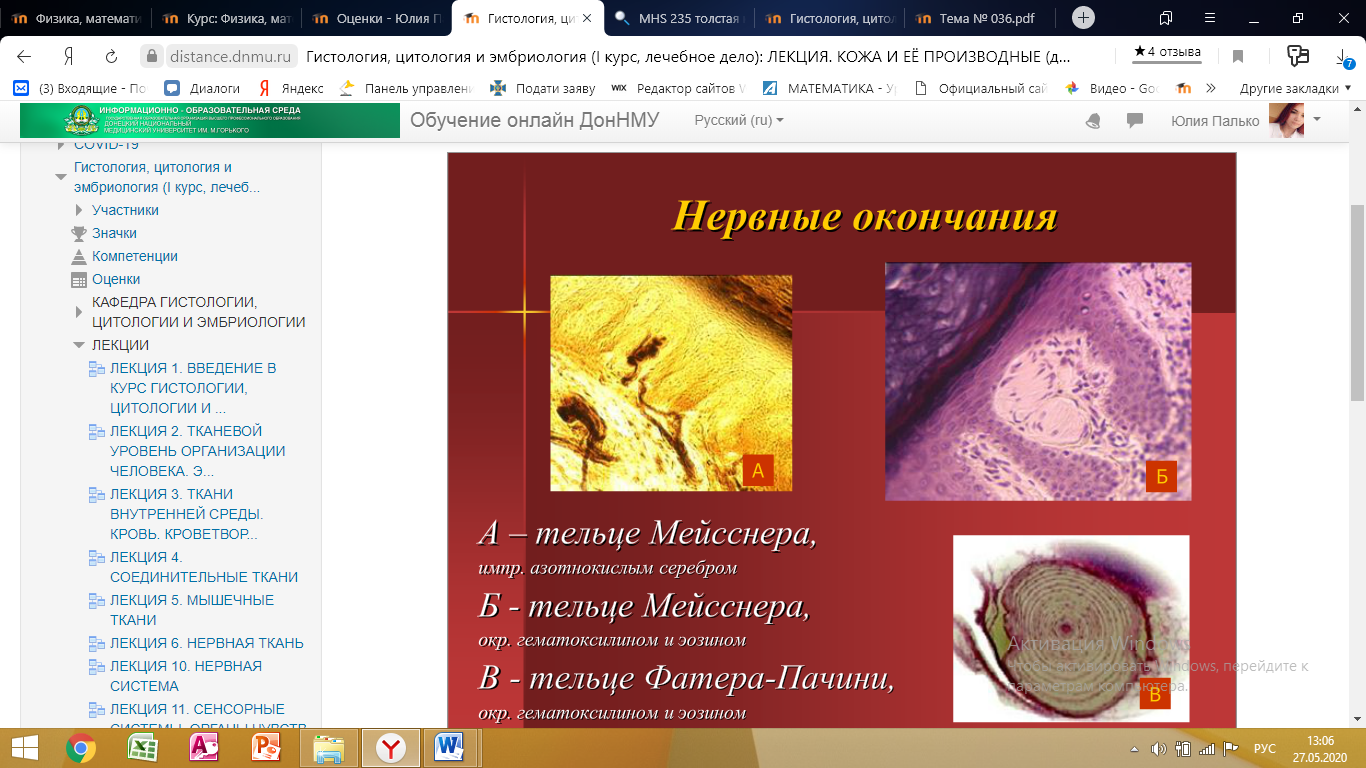Open Google Chrome from the taskbar
Viewport: 1366px width, 768px height.
(x=80, y=747)
